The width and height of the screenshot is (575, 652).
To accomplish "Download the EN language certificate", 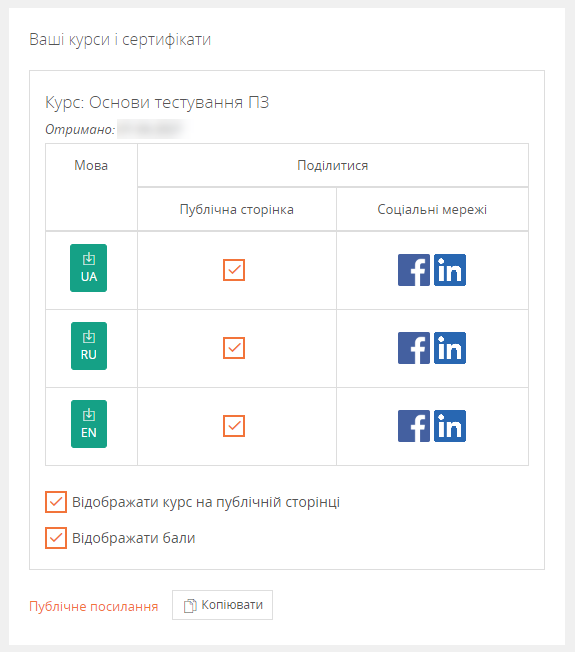I will click(89, 424).
